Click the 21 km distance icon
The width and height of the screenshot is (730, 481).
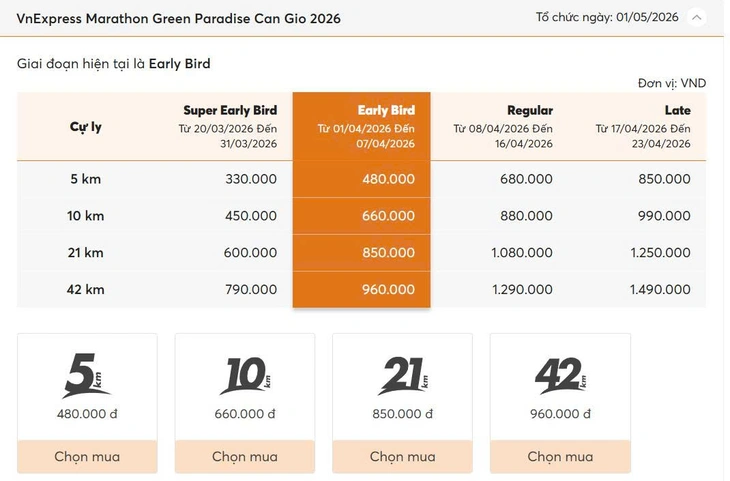click(402, 376)
